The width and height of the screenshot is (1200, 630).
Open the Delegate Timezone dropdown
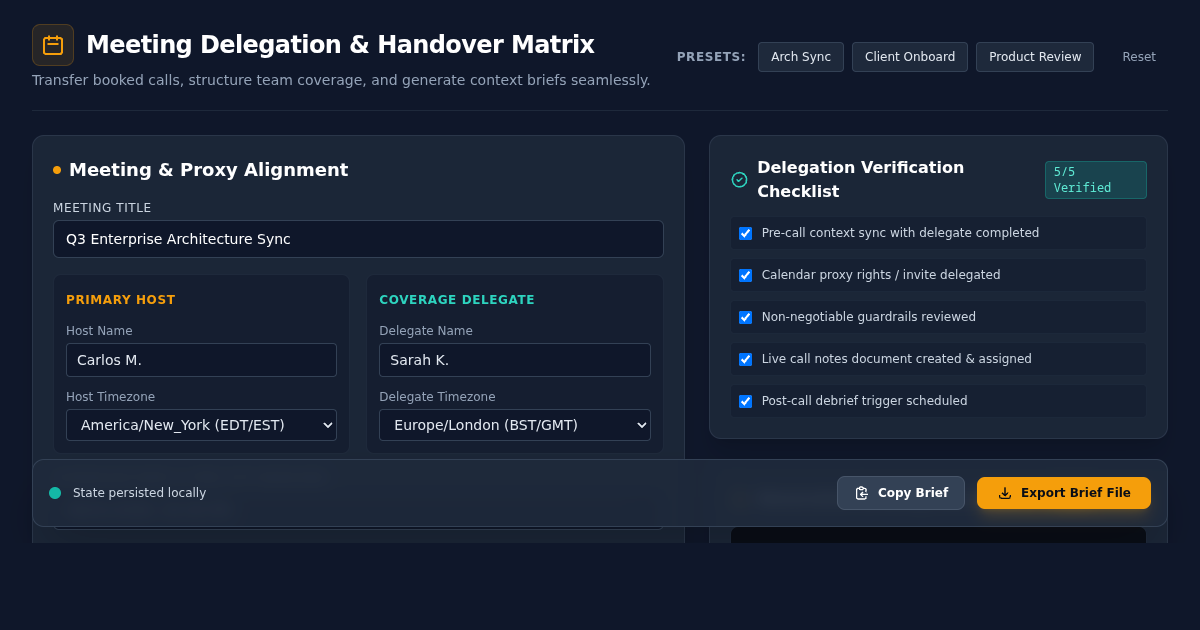tap(515, 425)
